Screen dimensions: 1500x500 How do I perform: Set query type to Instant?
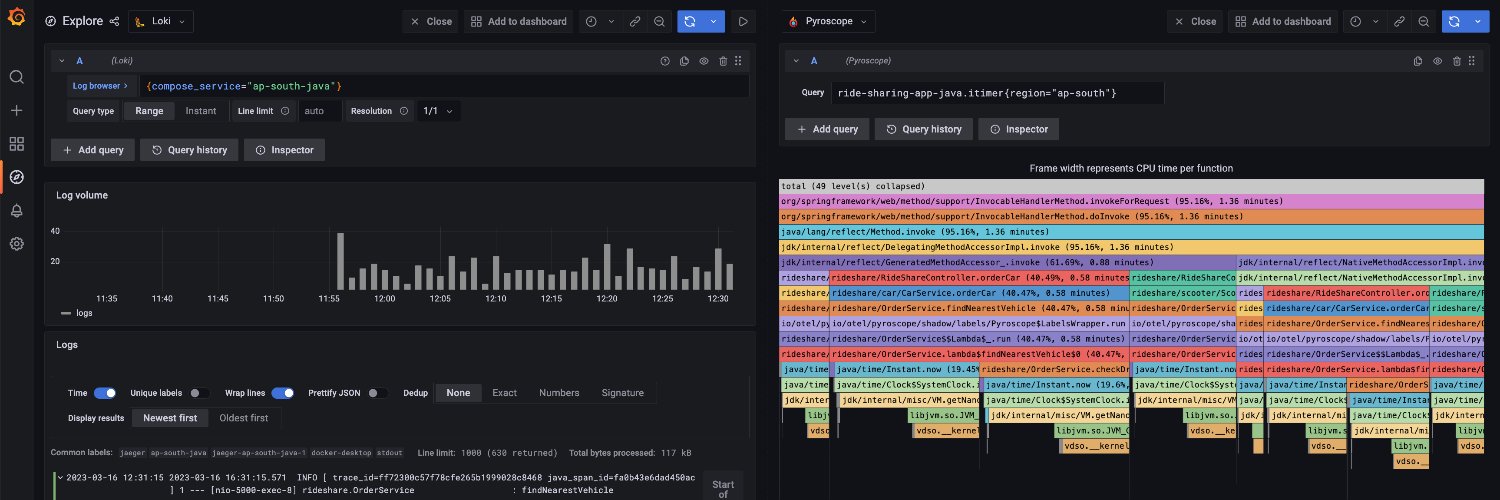pos(201,111)
